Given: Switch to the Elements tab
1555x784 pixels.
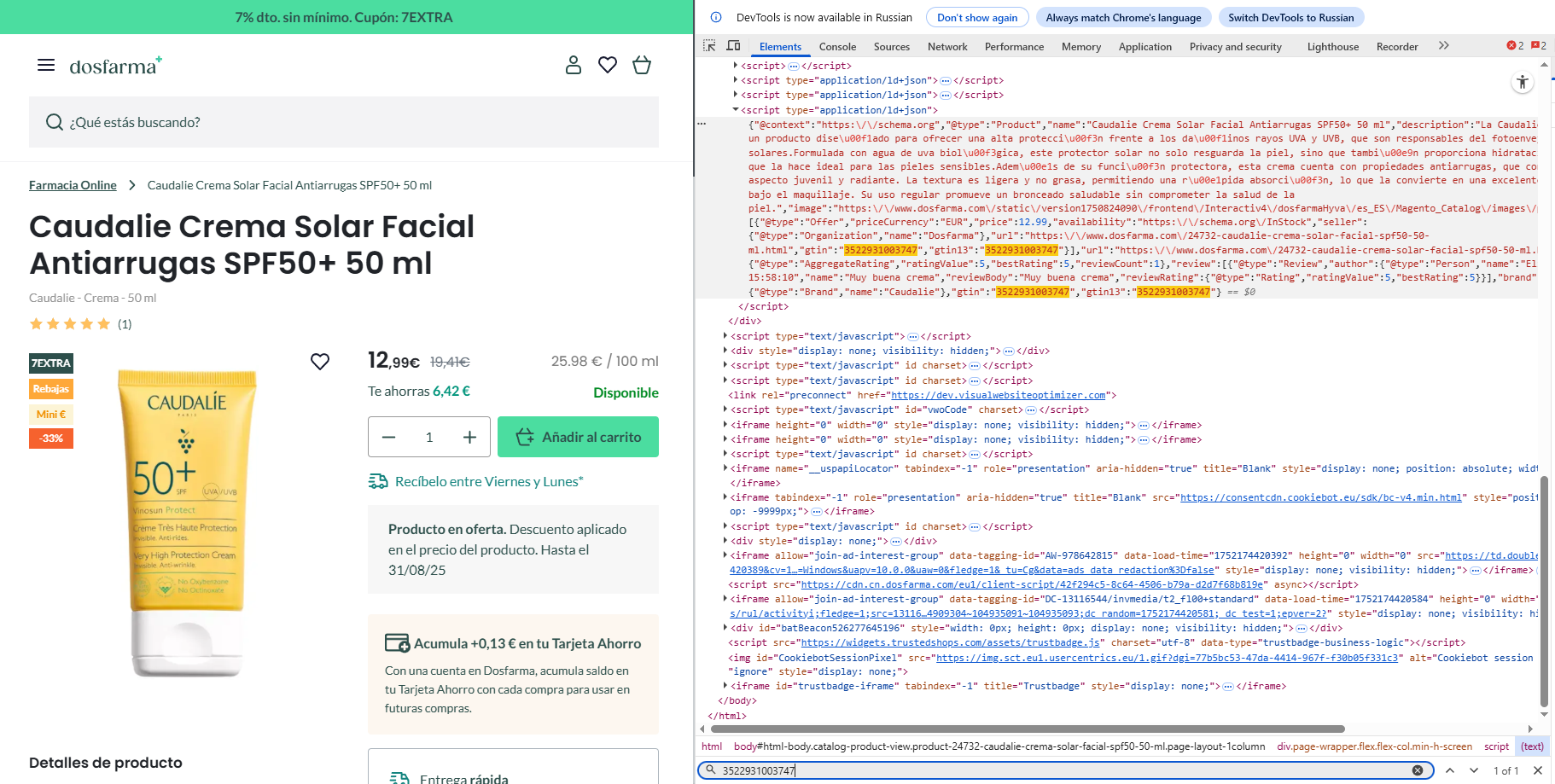Looking at the screenshot, I should click(x=780, y=47).
